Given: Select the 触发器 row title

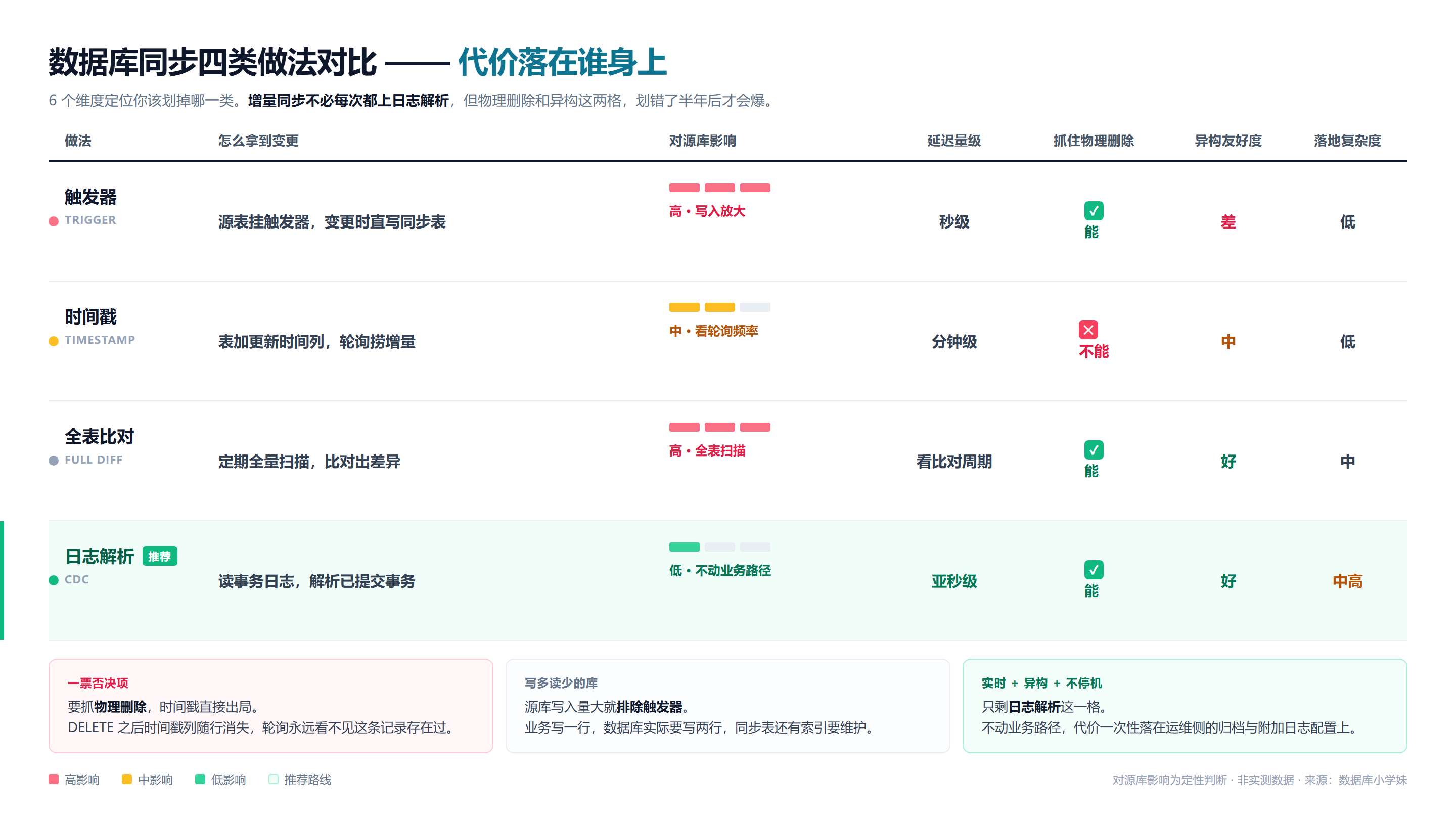Looking at the screenshot, I should pos(90,197).
